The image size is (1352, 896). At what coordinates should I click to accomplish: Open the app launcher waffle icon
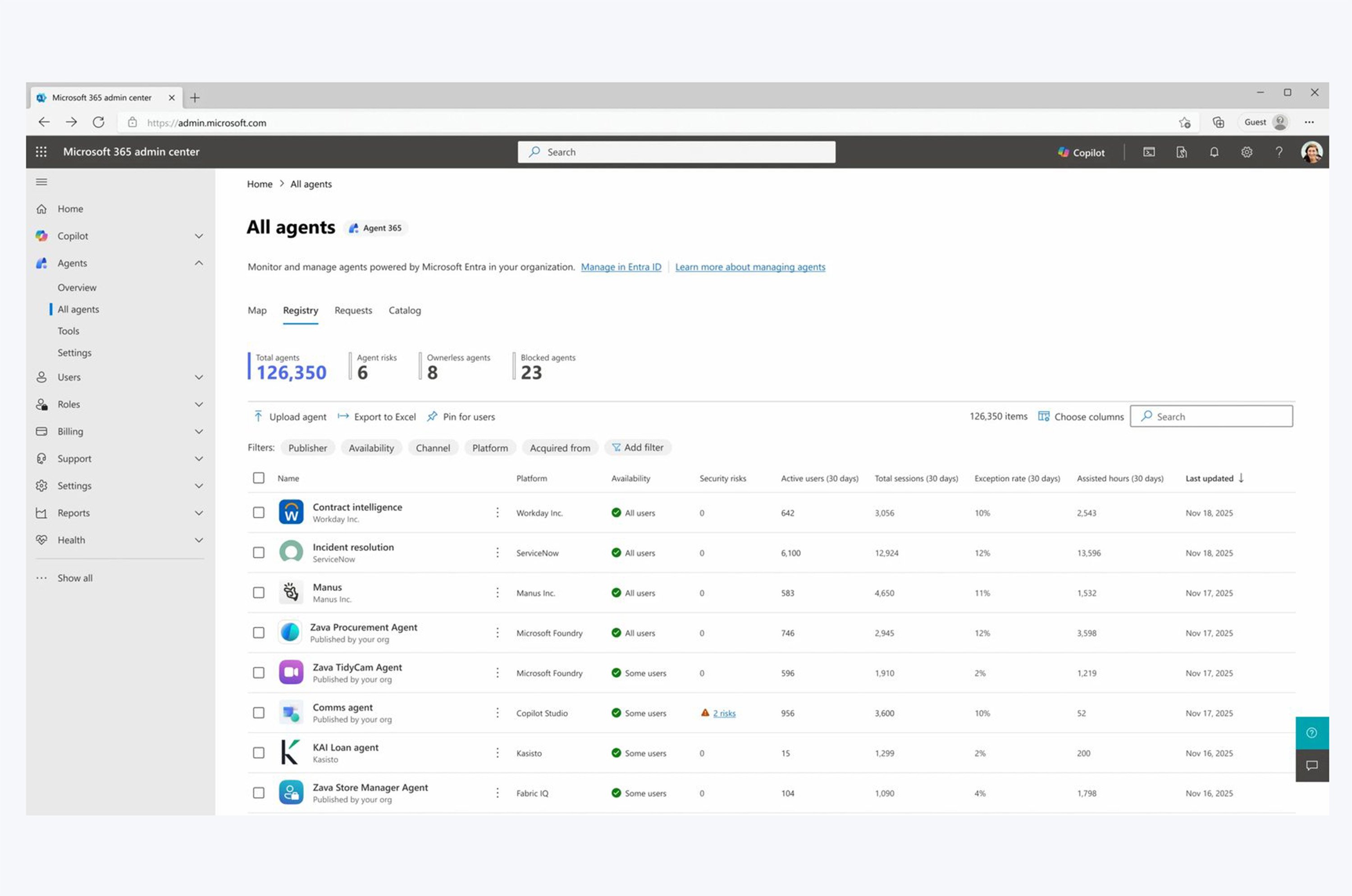[x=41, y=151]
